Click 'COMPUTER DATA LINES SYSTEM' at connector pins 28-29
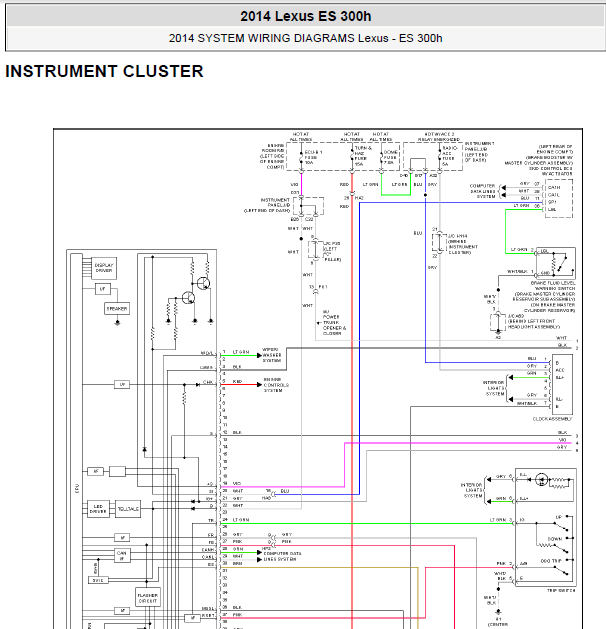Screen dimensions: 606x629 [283, 556]
